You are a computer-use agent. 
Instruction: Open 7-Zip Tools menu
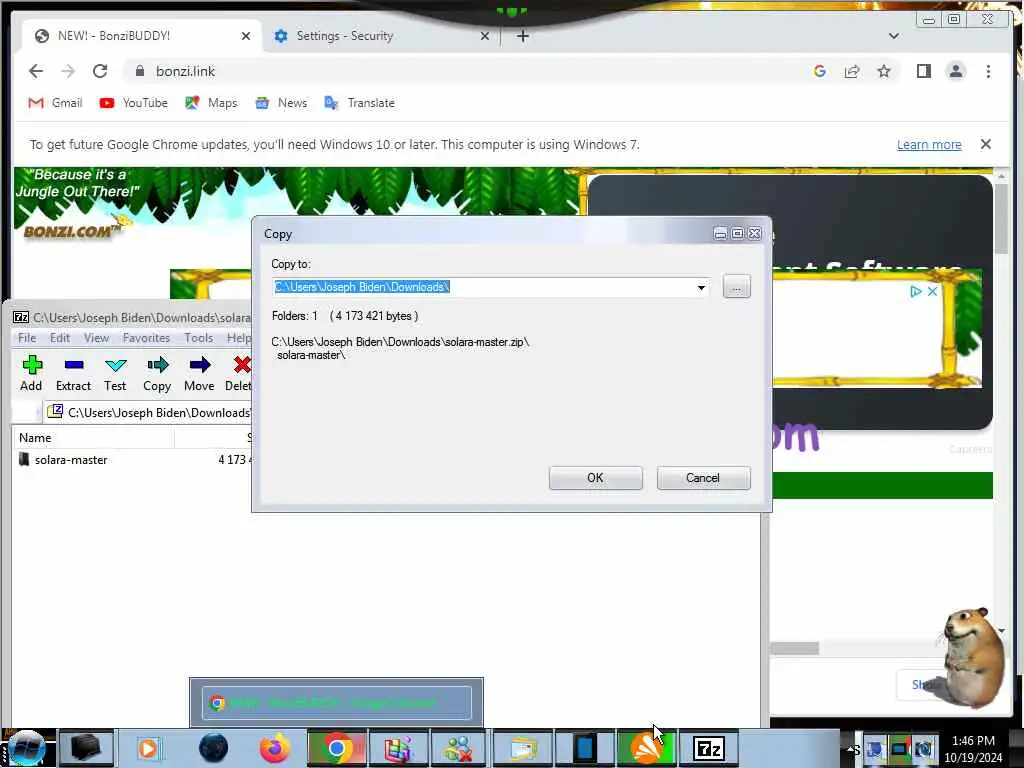click(199, 338)
